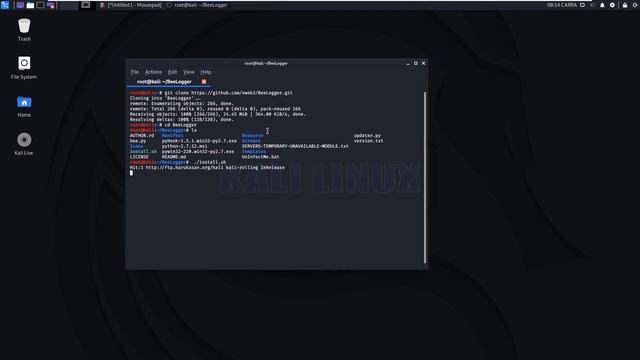Open the Trash desktop icon
640x360 pixels.
pos(24,30)
